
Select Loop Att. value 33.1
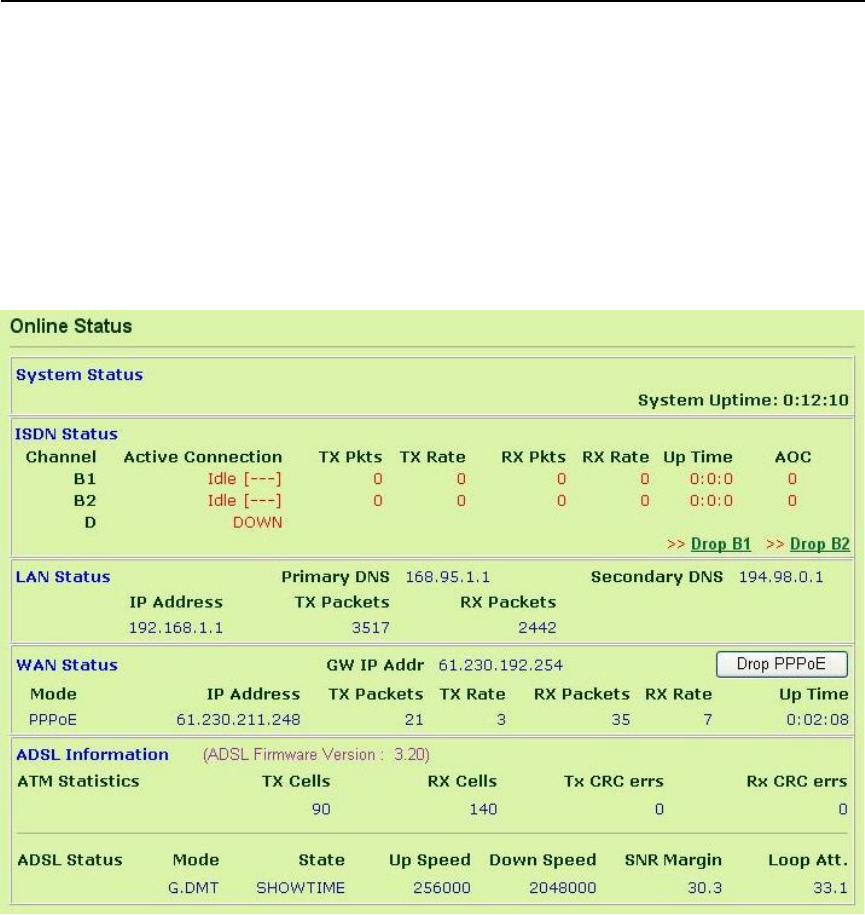[x=830, y=888]
